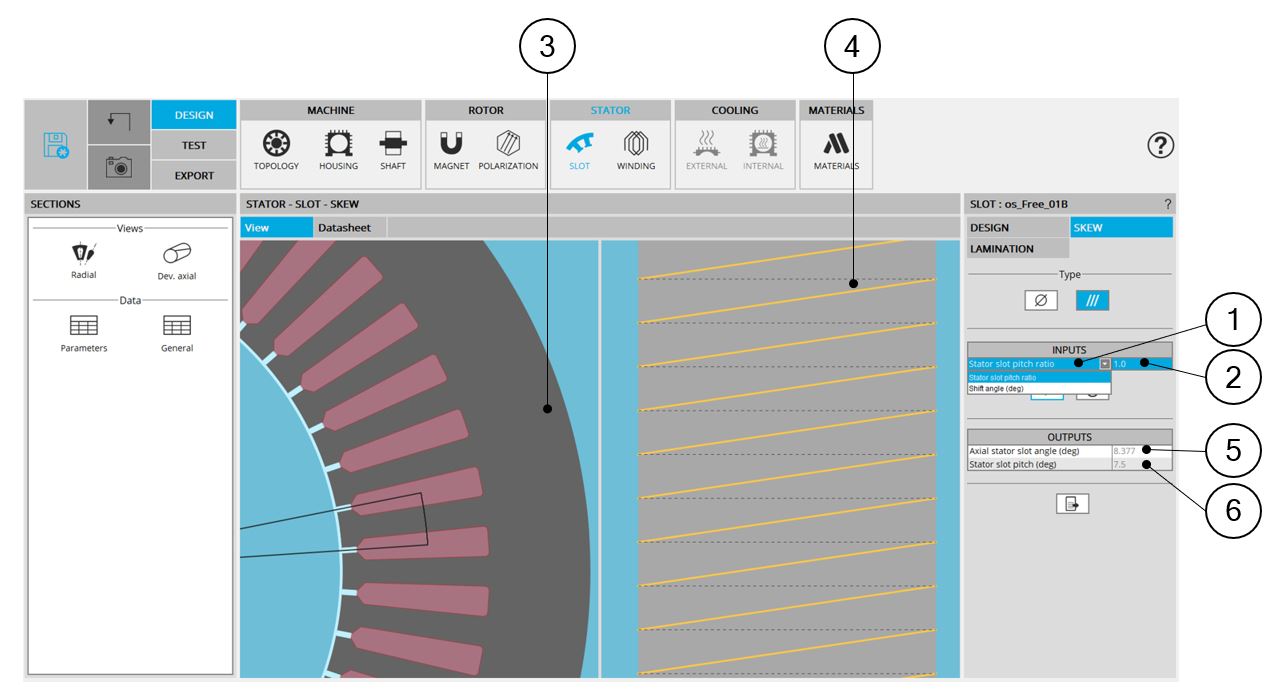Select the no-skew type option
Image resolution: width=1282 pixels, height=698 pixels.
click(x=1041, y=300)
